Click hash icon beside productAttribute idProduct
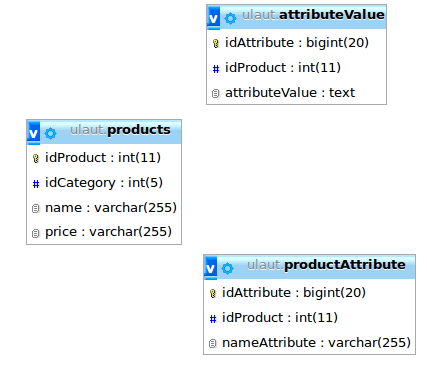Image resolution: width=427 pixels, height=369 pixels. click(213, 319)
